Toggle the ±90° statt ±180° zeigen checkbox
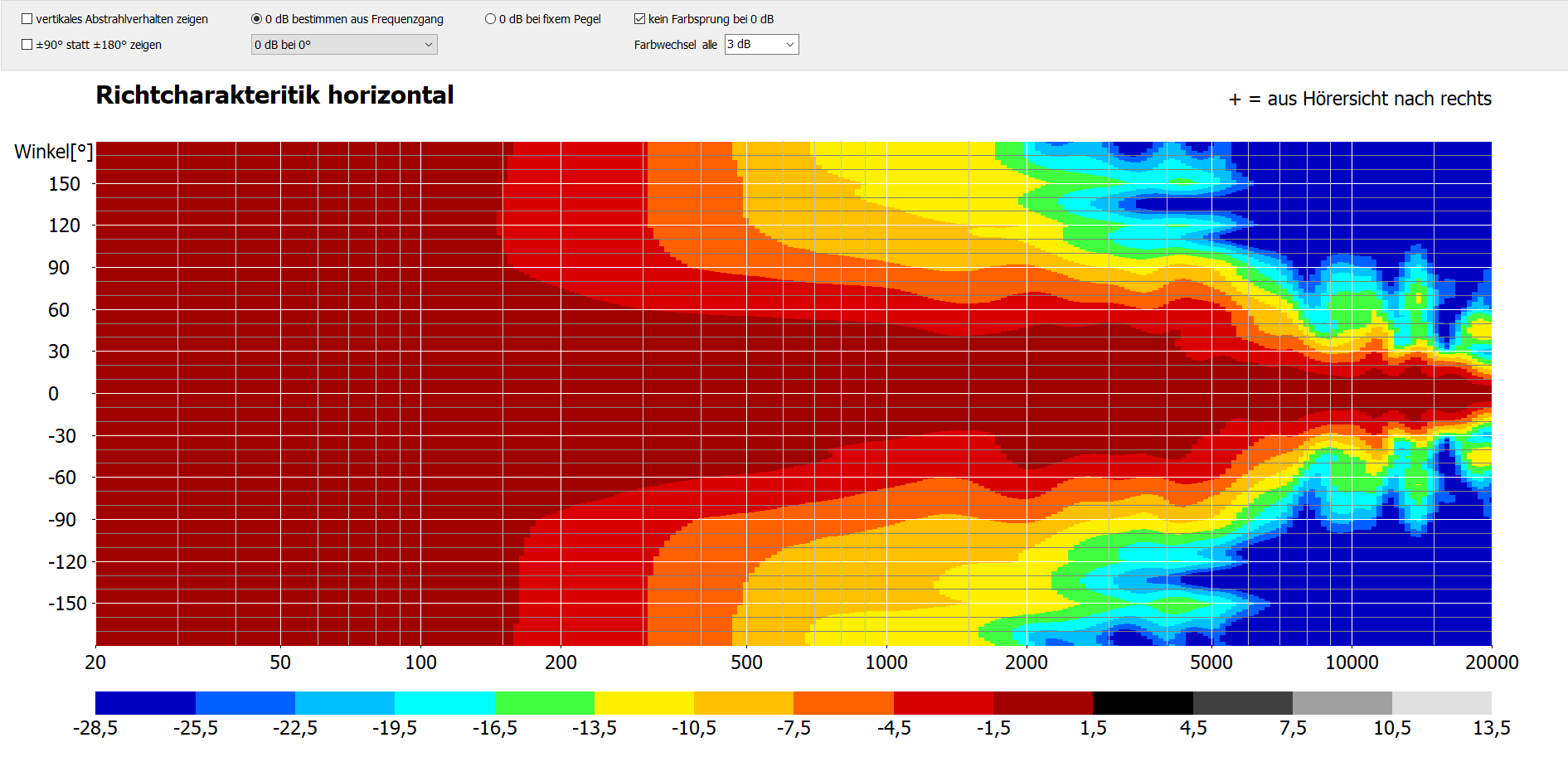 click(27, 45)
